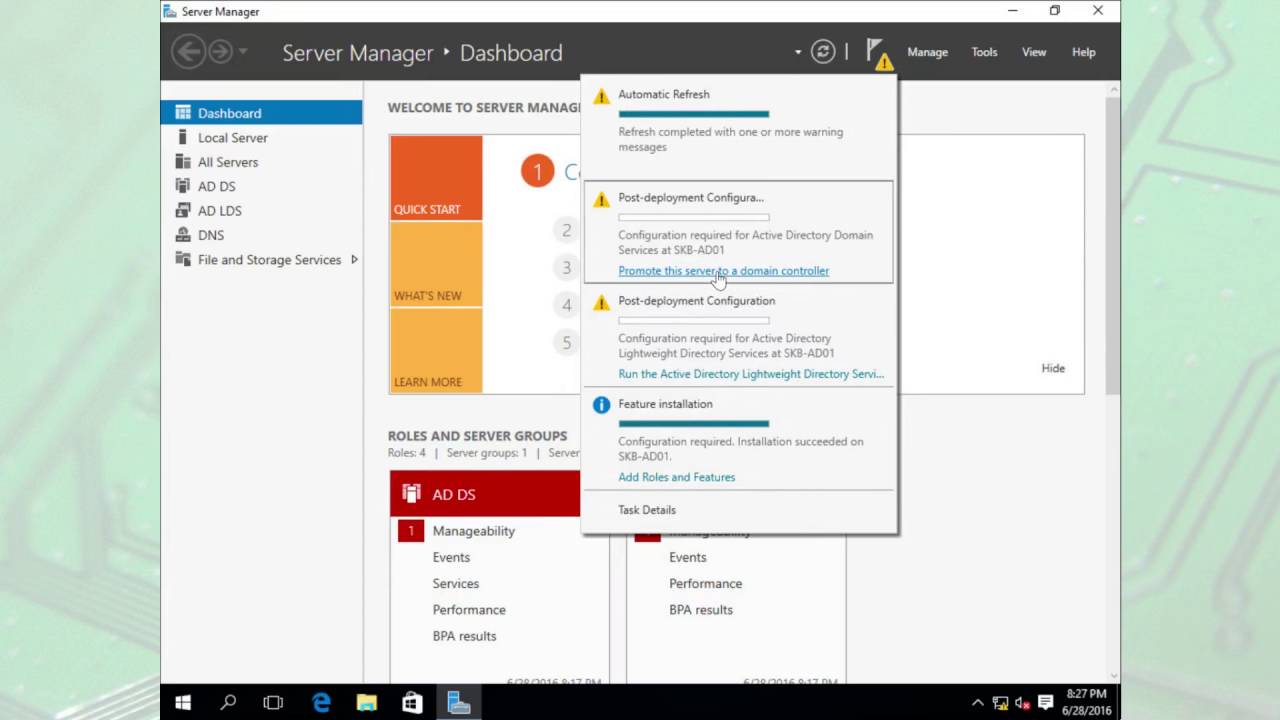
Task: Hide the welcome tile
Action: (x=1053, y=368)
